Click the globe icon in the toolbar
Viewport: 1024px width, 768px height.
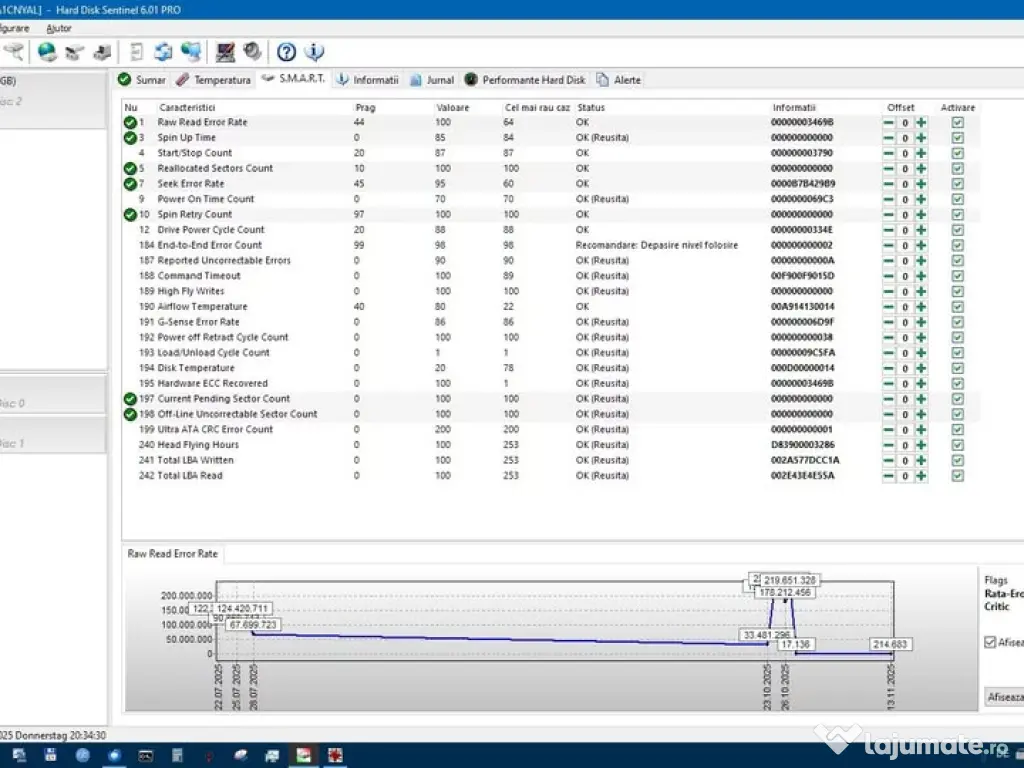47,52
